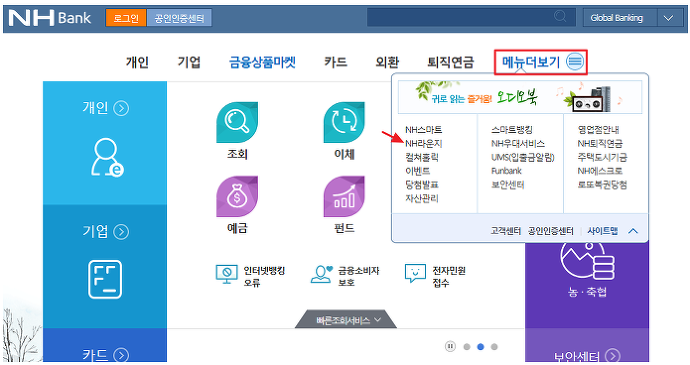Click the 전자민원 접수 text link
The height and width of the screenshot is (365, 690).
(x=449, y=277)
